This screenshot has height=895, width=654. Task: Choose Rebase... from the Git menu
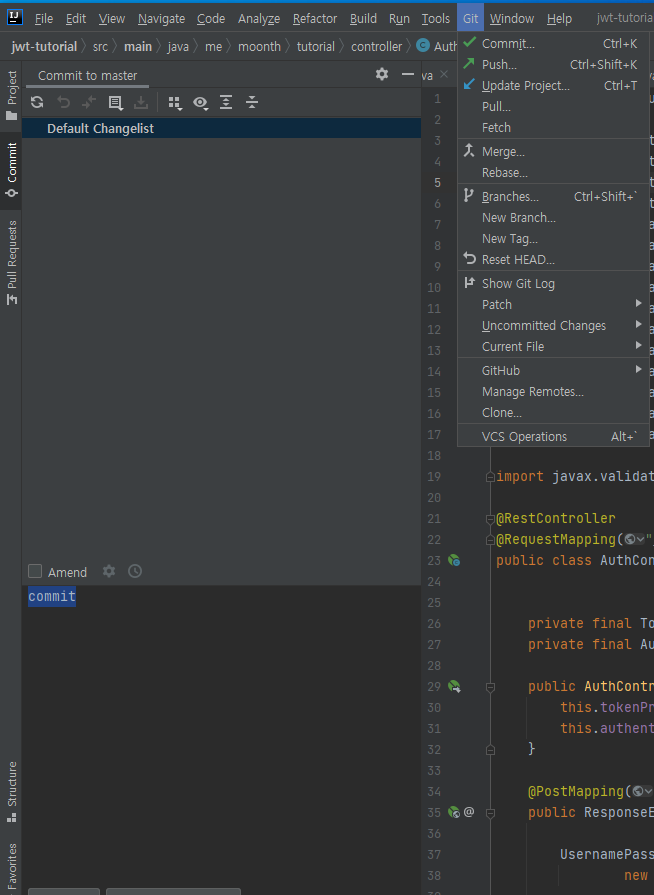554,172
